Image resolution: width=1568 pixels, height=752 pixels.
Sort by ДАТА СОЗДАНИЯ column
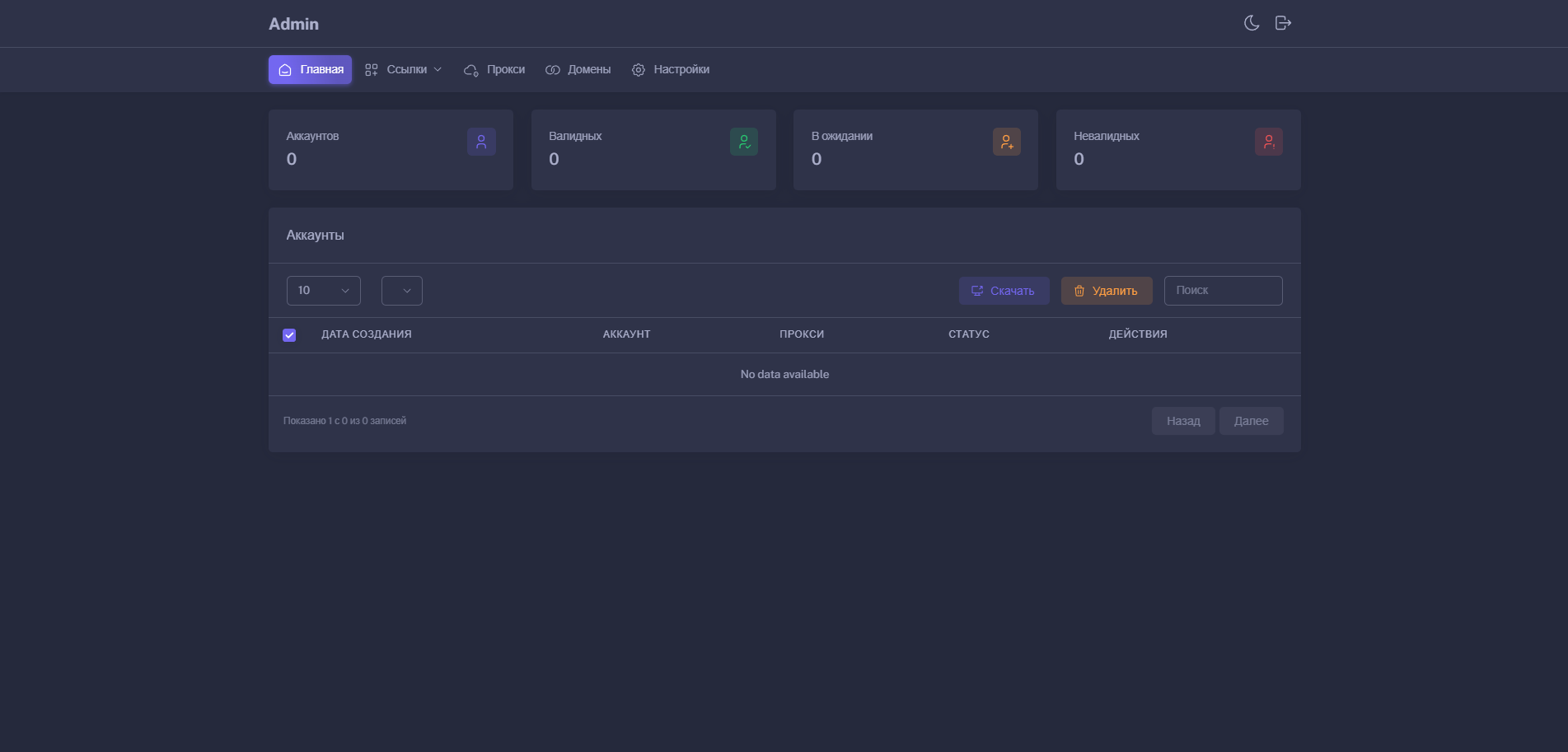point(367,334)
